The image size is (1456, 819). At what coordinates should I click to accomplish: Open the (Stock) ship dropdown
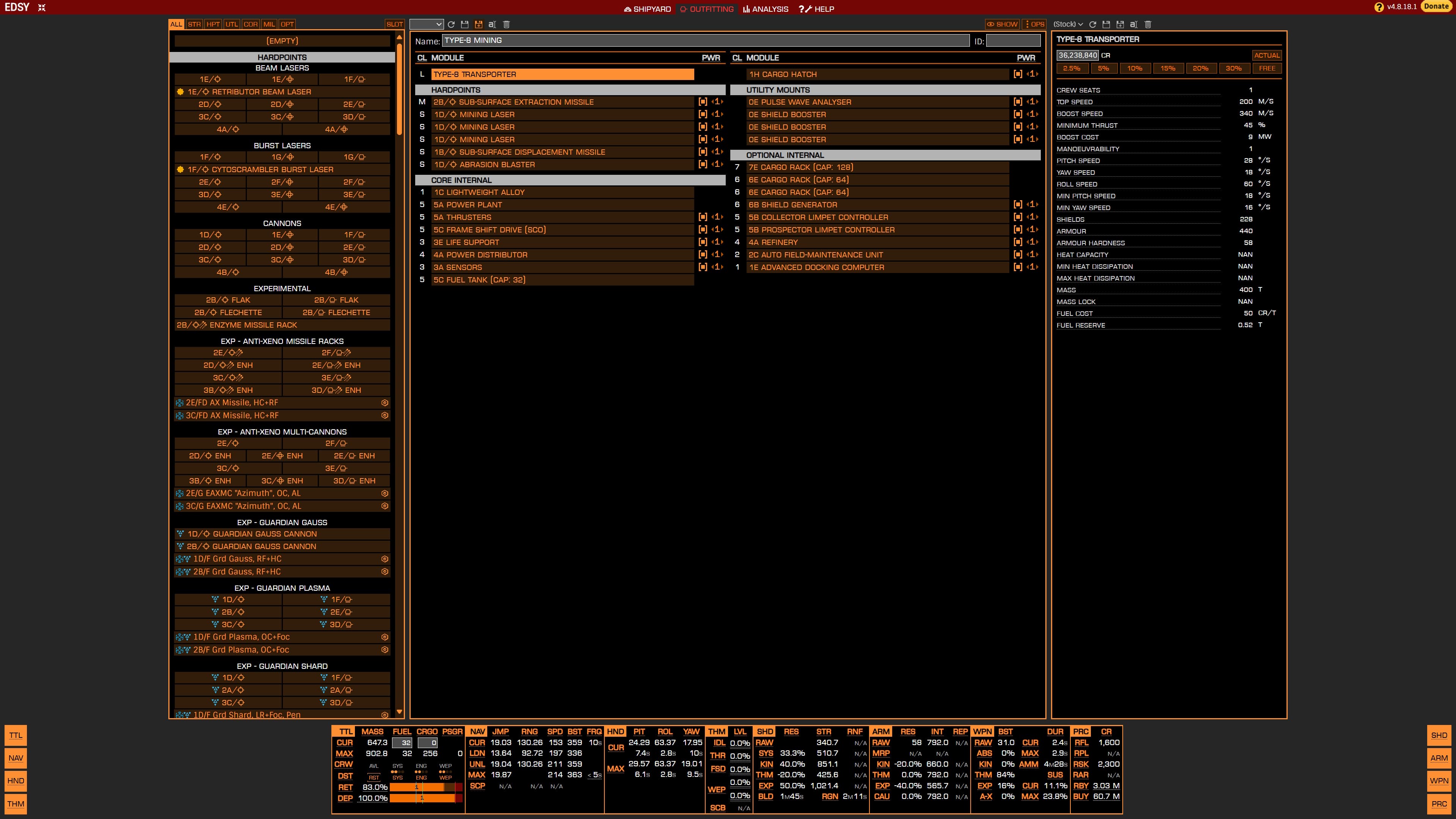click(1068, 24)
